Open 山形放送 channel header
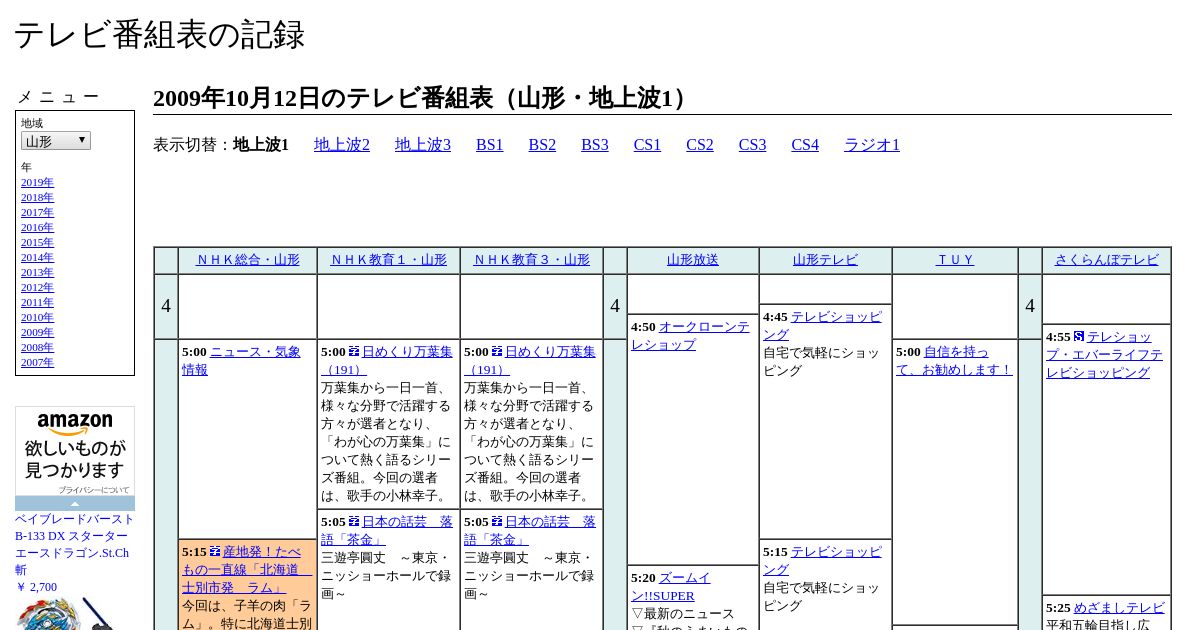 (693, 260)
